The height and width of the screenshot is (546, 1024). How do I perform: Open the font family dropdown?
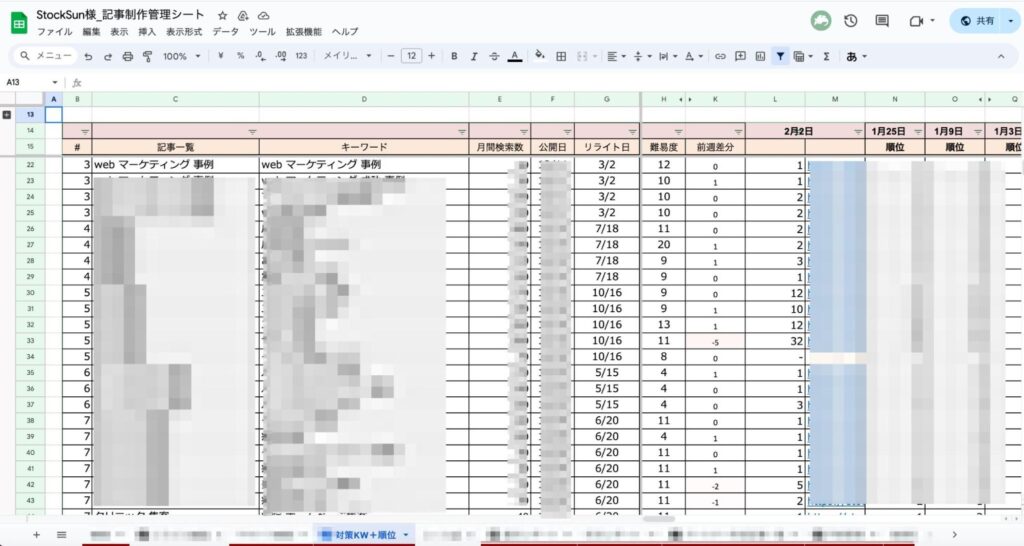point(347,56)
